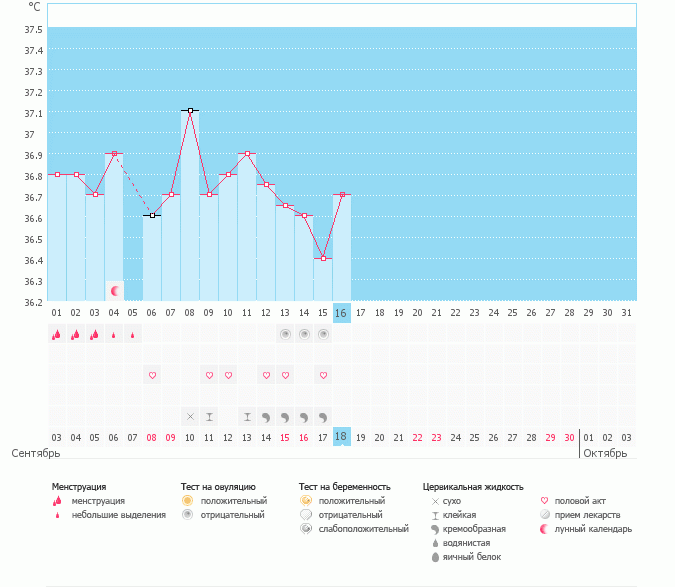This screenshot has height=587, width=675.
Task: Click the heart intercourse icon under day 15
Action: [323, 376]
